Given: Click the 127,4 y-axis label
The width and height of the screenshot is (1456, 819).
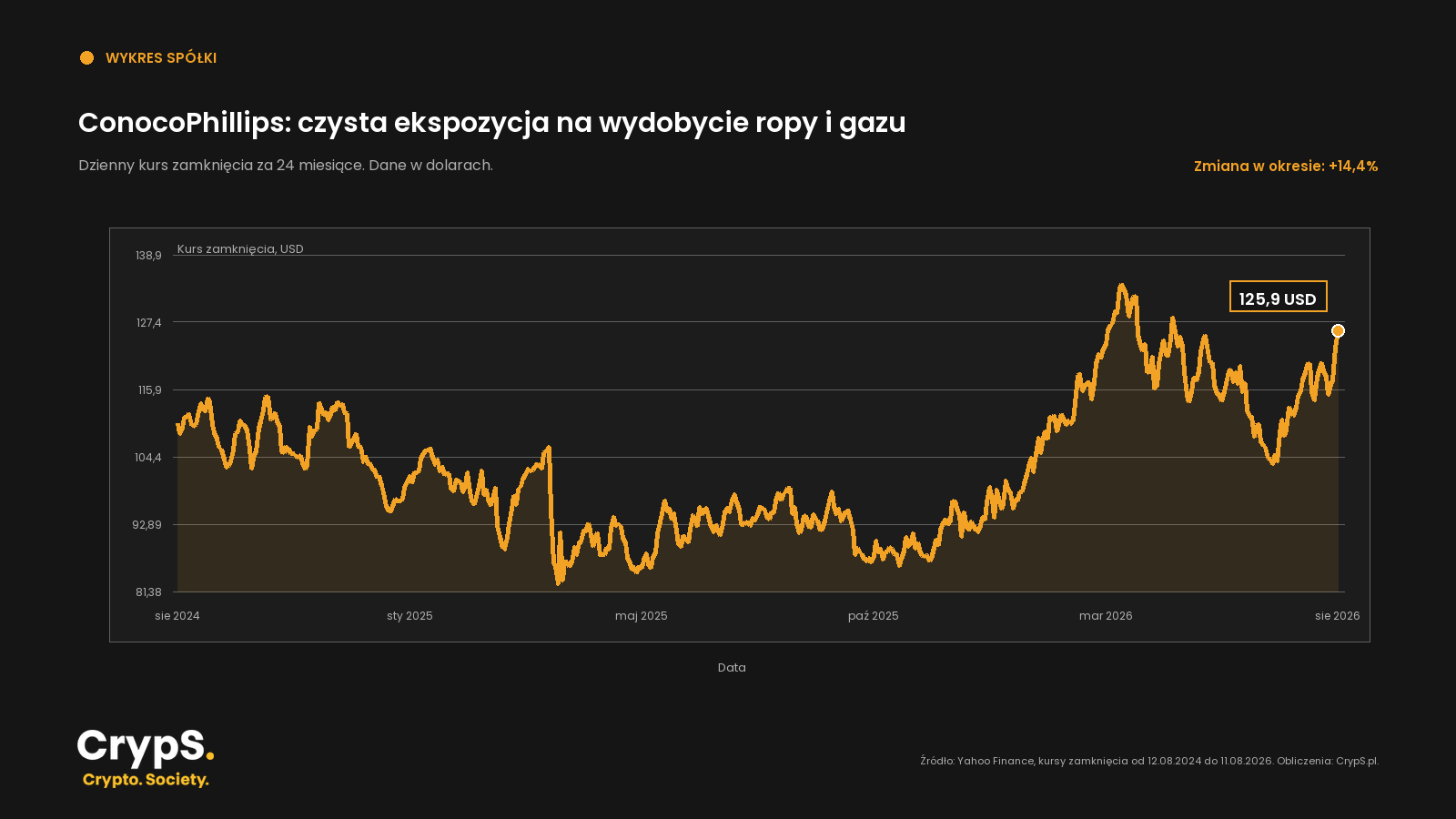Looking at the screenshot, I should (148, 323).
